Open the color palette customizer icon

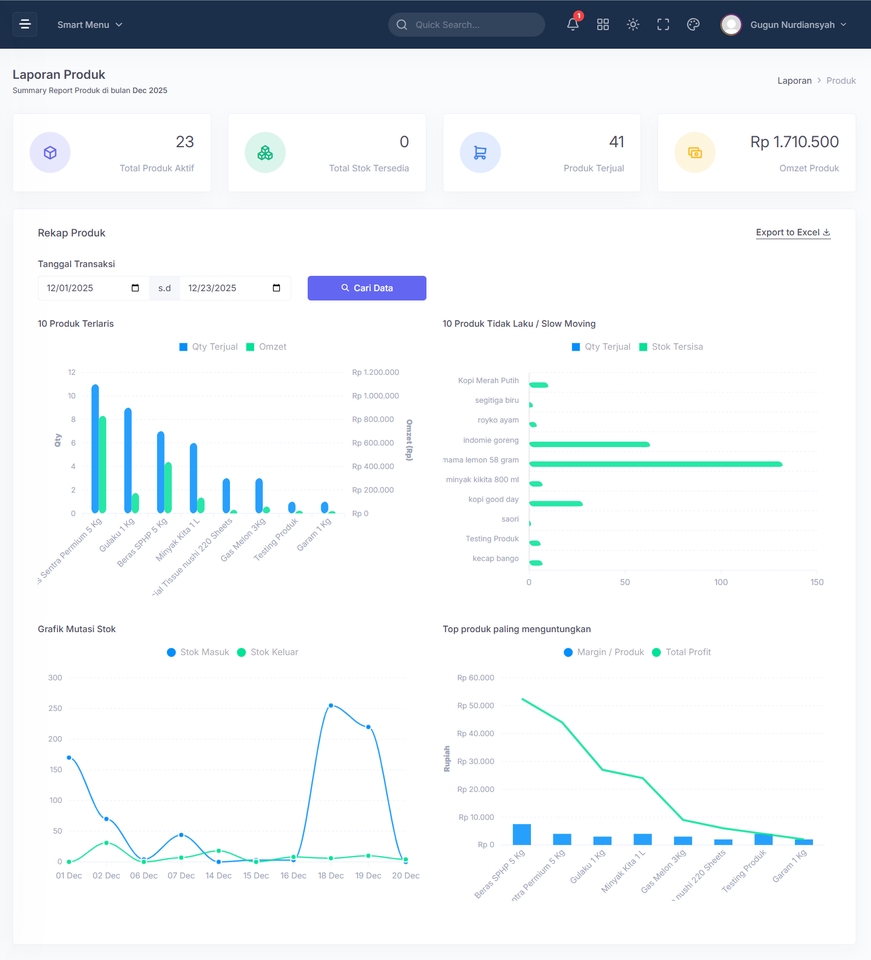pyautogui.click(x=693, y=24)
